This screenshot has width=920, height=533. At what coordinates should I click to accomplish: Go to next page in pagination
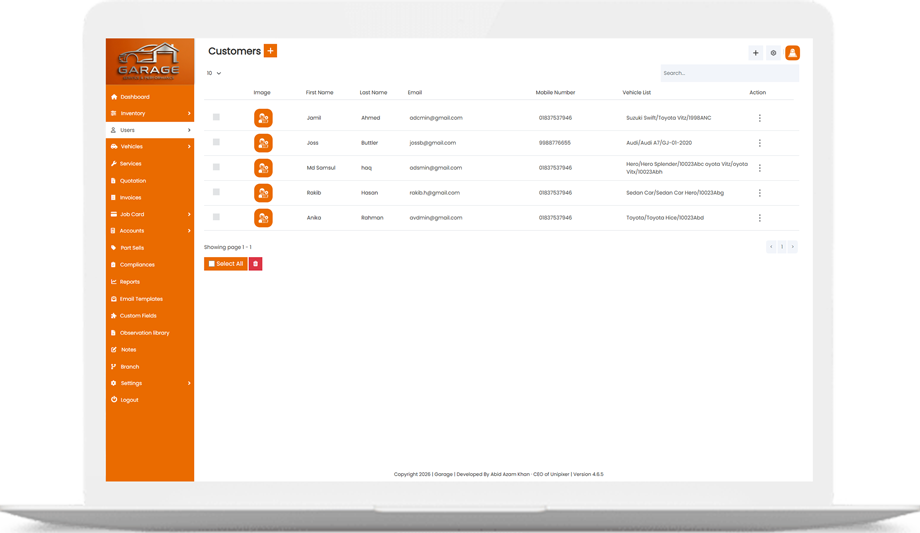pyautogui.click(x=792, y=247)
